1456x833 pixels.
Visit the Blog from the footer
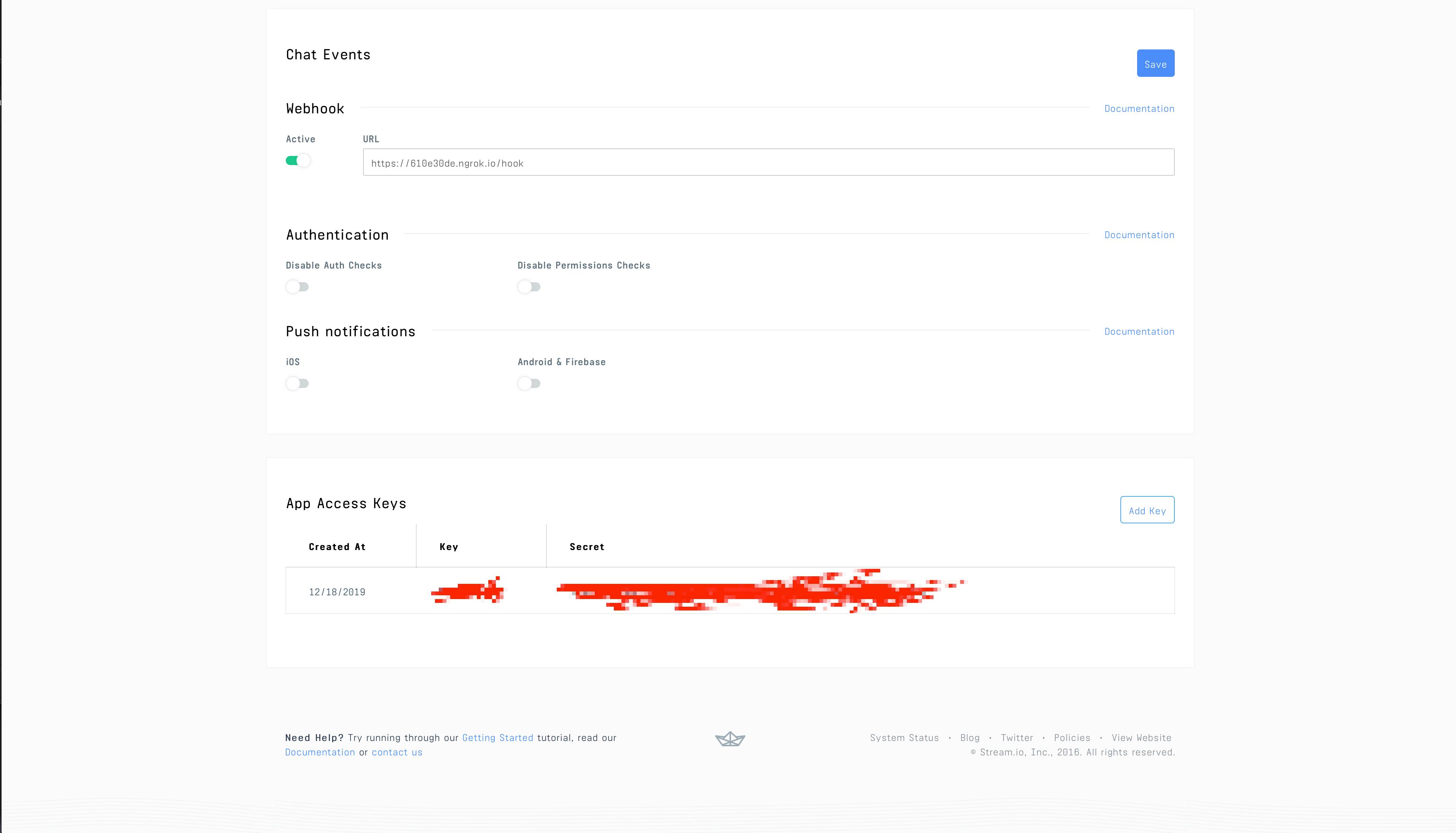pos(970,738)
